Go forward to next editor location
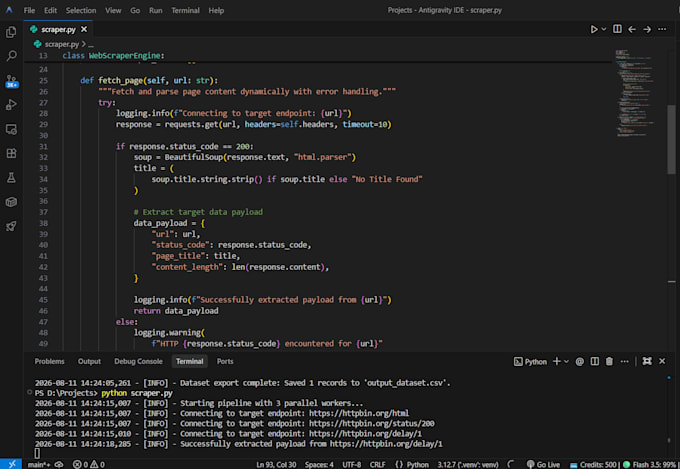 647,29
